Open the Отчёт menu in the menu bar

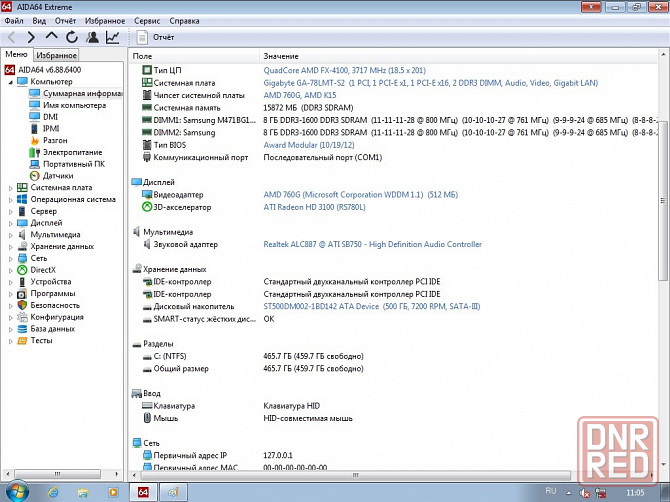pos(65,21)
